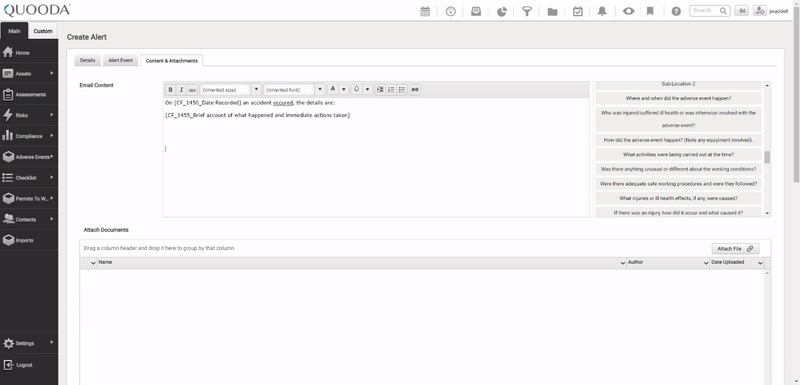The height and width of the screenshot is (385, 800).
Task: Click scroll down arrow of field list
Action: 767,214
